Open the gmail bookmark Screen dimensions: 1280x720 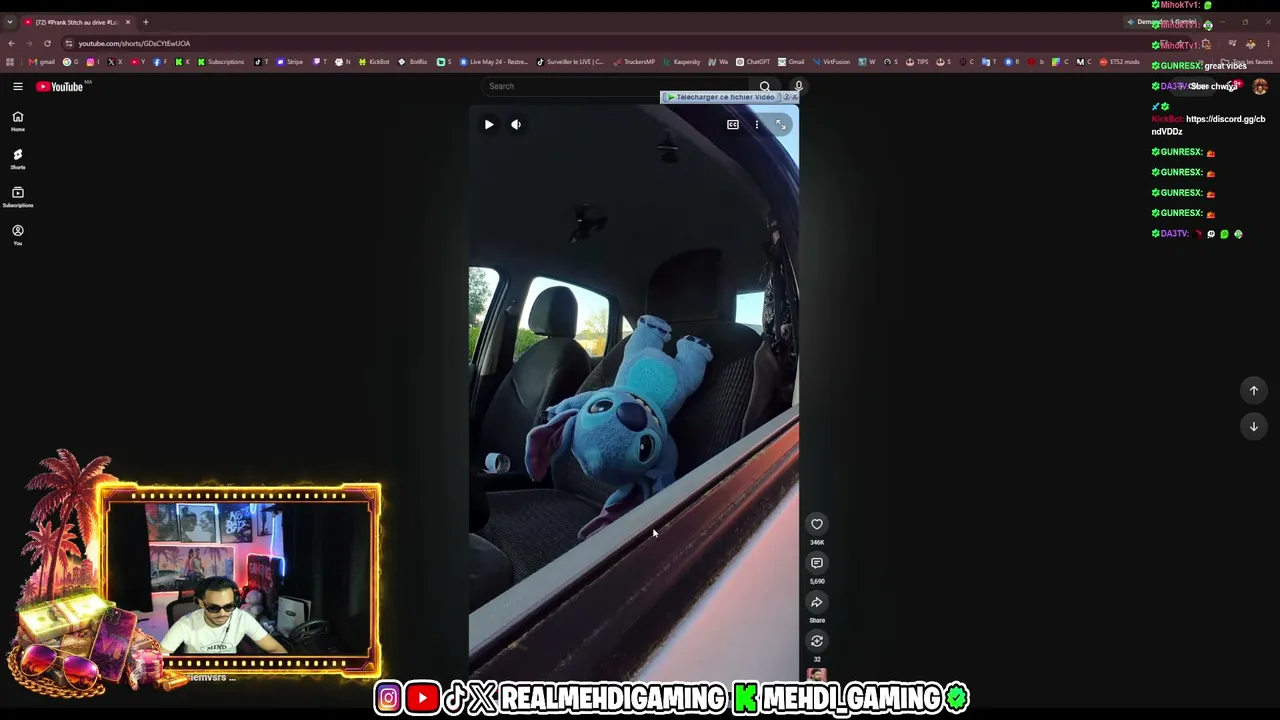point(42,62)
